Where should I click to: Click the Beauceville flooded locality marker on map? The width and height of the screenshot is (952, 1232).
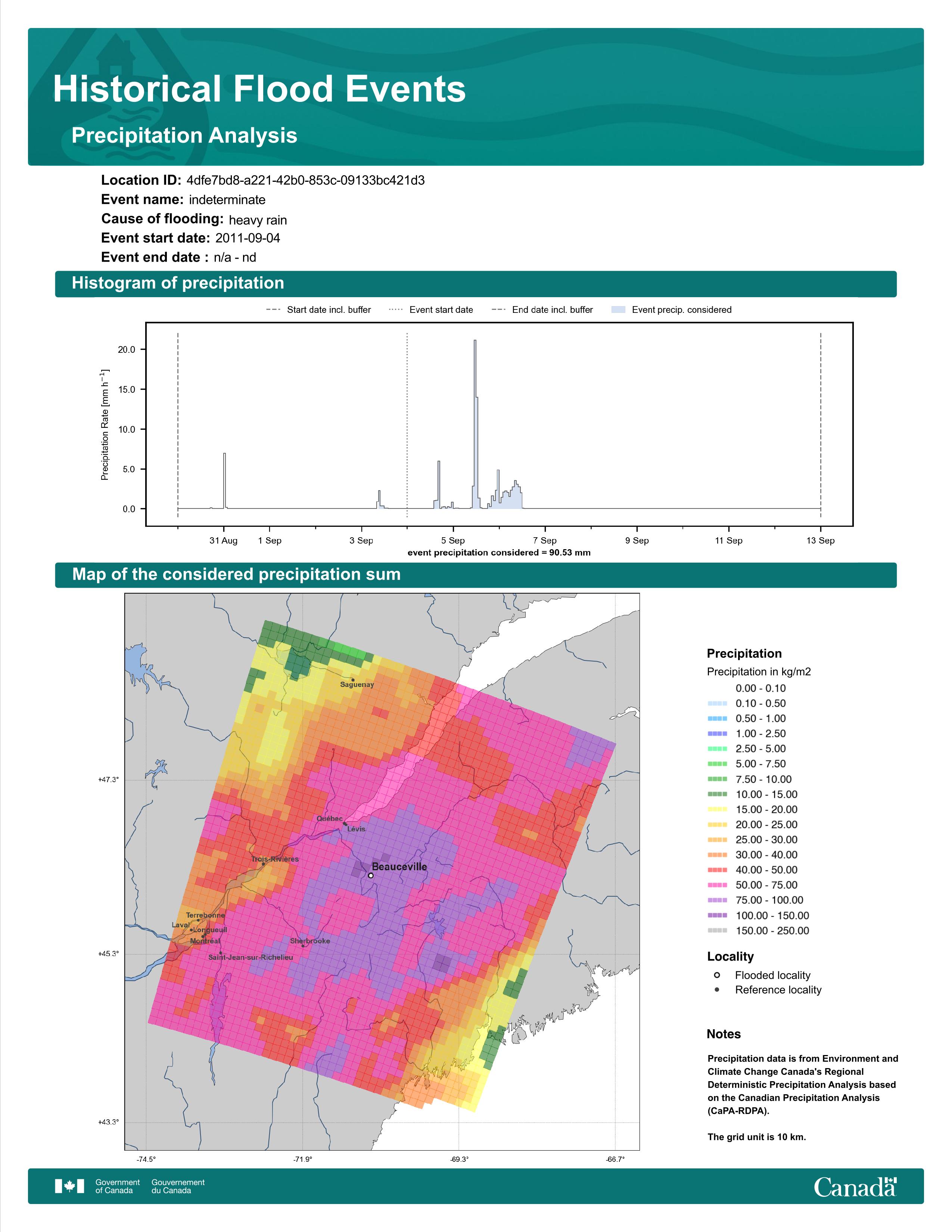click(x=371, y=875)
